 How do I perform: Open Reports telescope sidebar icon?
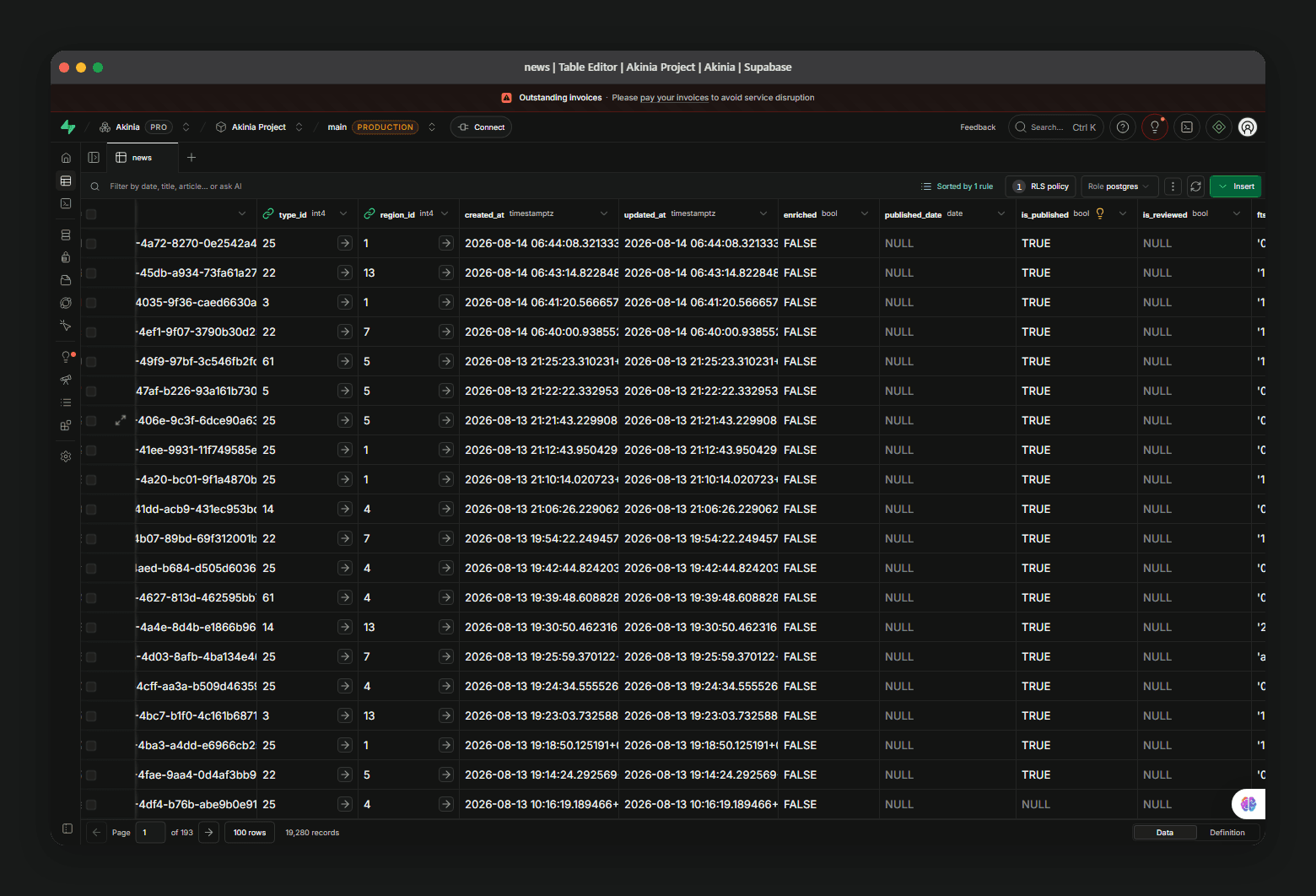coord(66,380)
